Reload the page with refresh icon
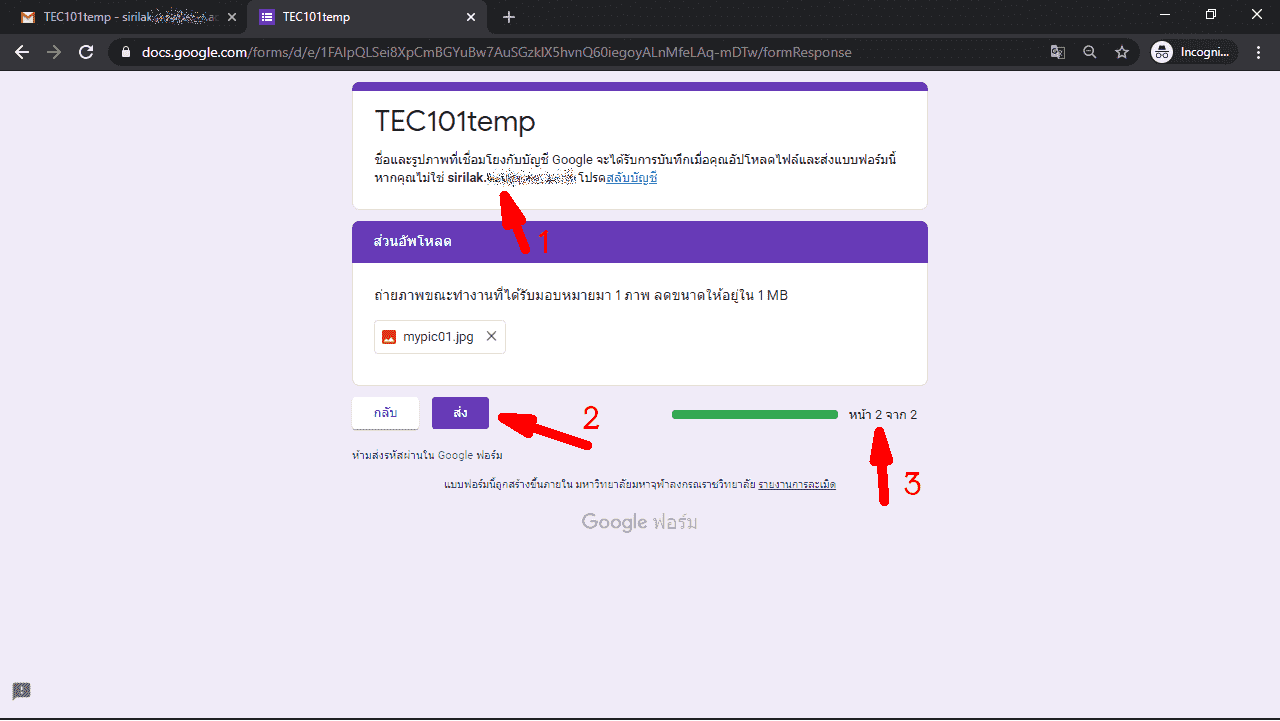The image size is (1280, 721). click(x=86, y=52)
